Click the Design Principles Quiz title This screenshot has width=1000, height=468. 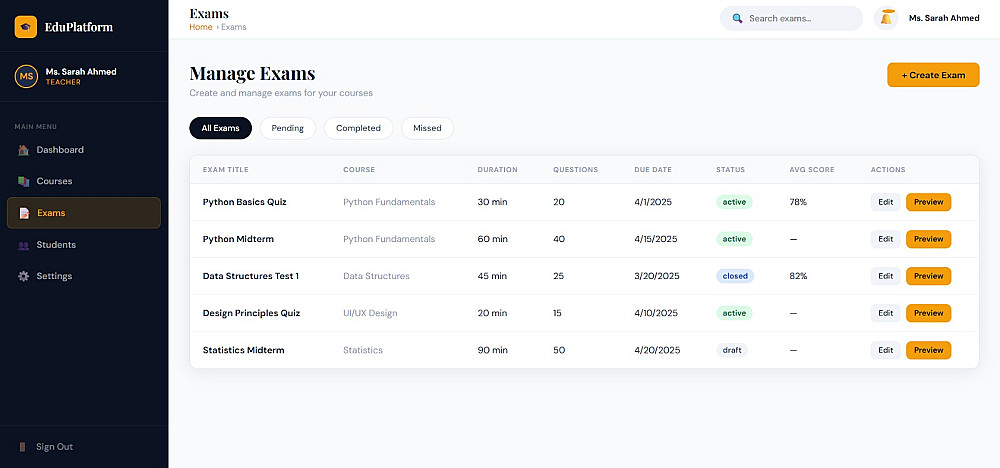coord(251,313)
